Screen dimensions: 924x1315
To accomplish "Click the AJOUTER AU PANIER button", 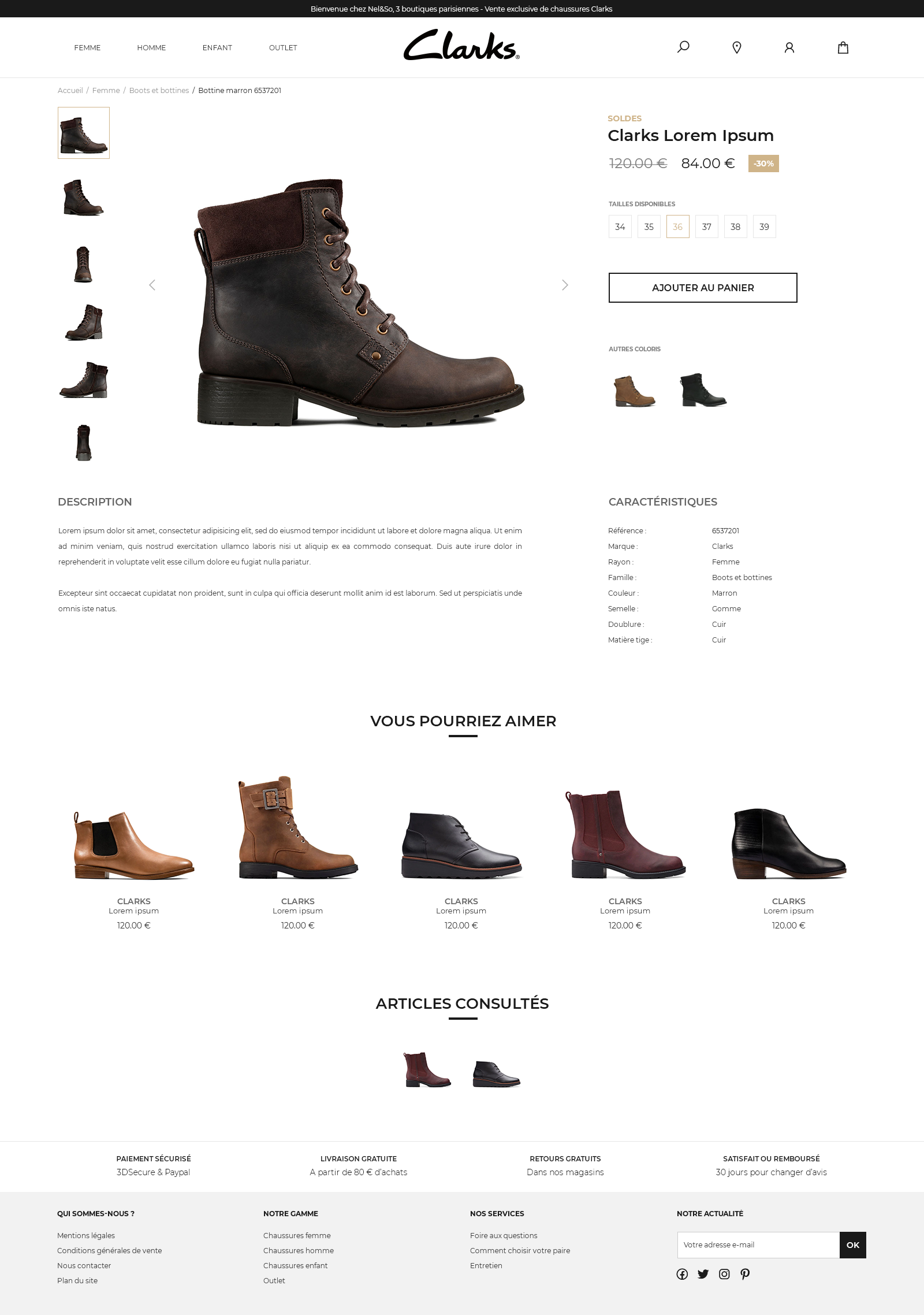I will [703, 288].
